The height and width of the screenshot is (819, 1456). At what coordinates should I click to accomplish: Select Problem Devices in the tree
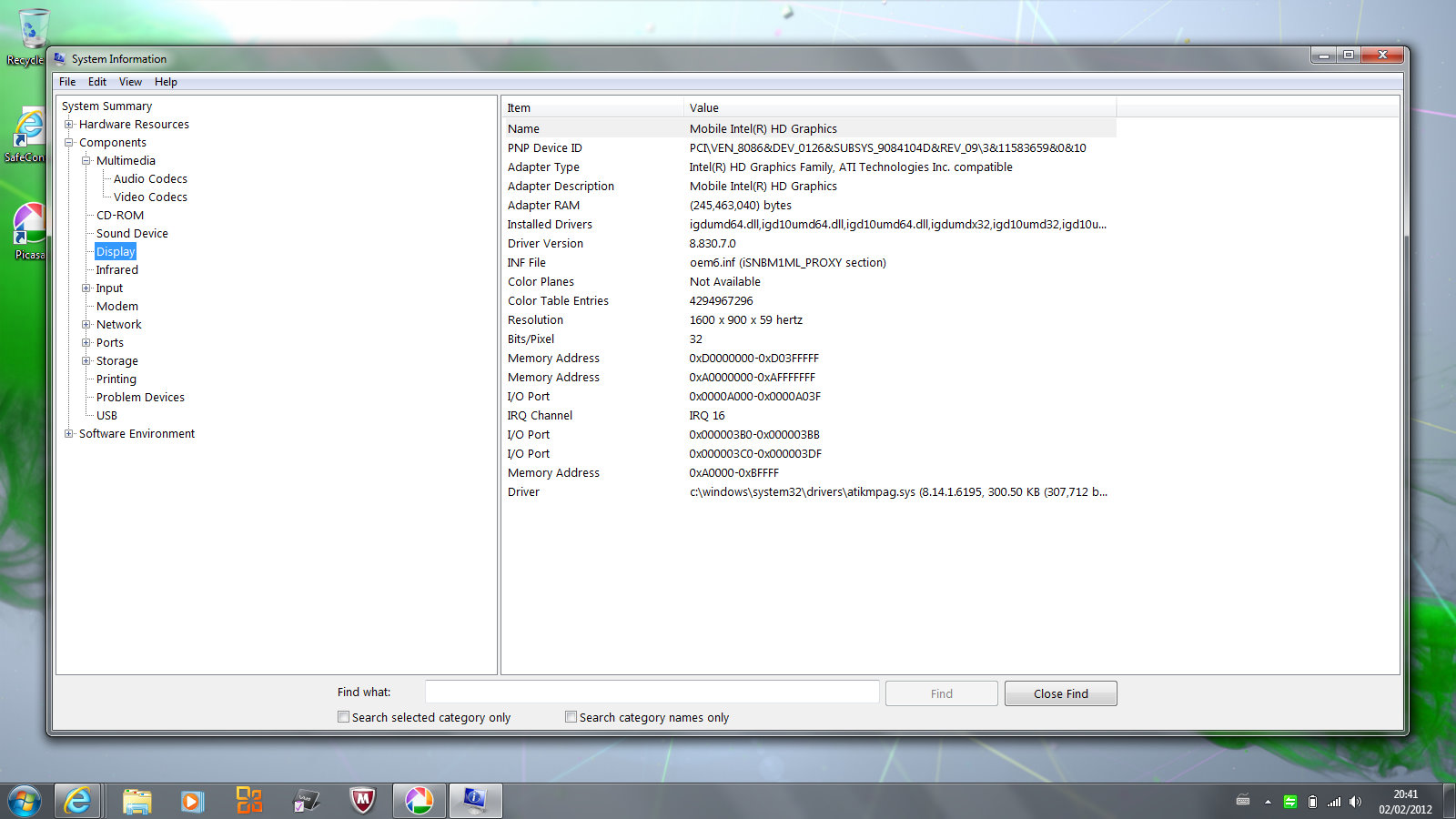(140, 398)
